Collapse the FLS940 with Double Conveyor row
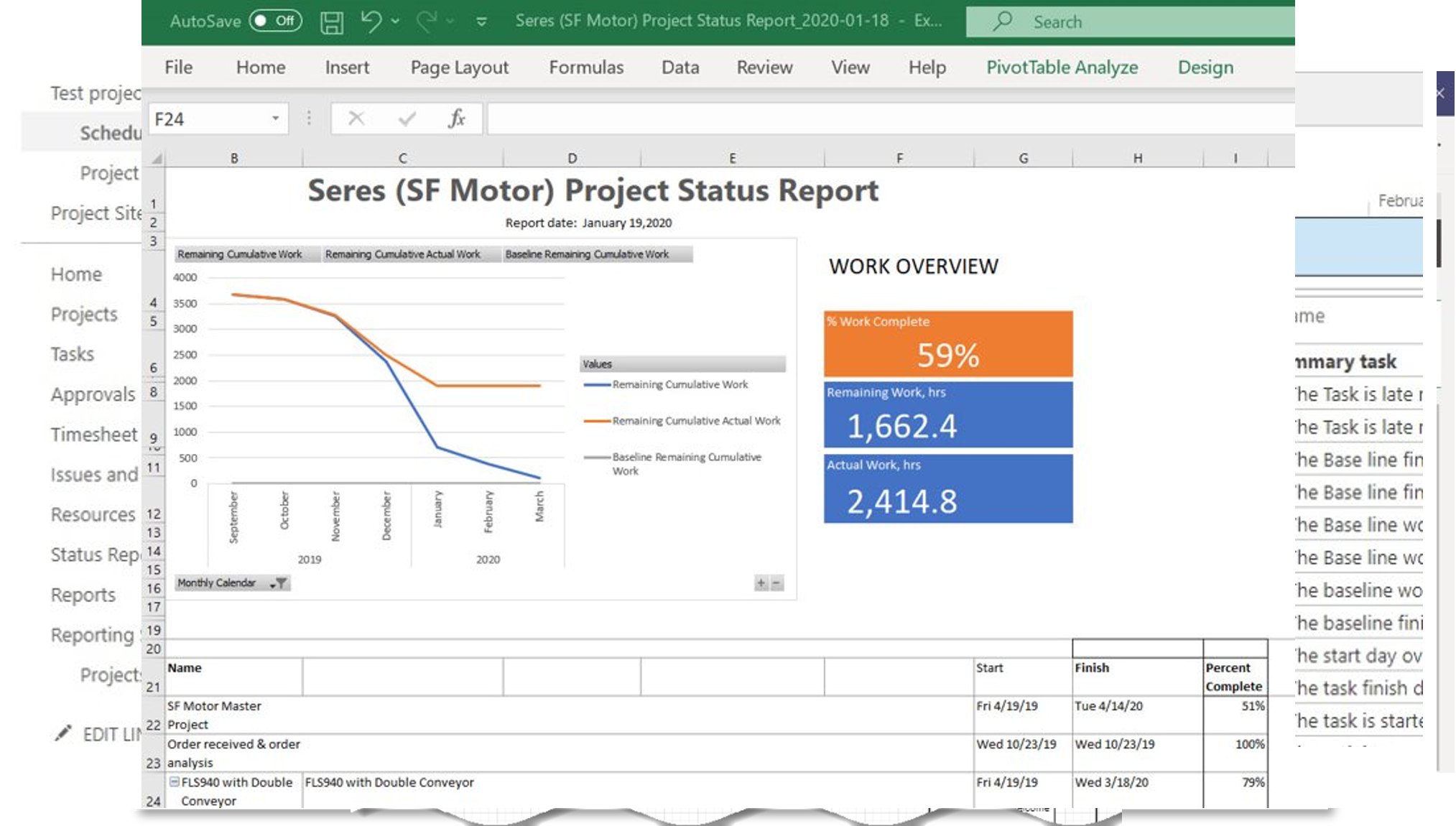Screen dimensions: 1456x826 [x=174, y=781]
